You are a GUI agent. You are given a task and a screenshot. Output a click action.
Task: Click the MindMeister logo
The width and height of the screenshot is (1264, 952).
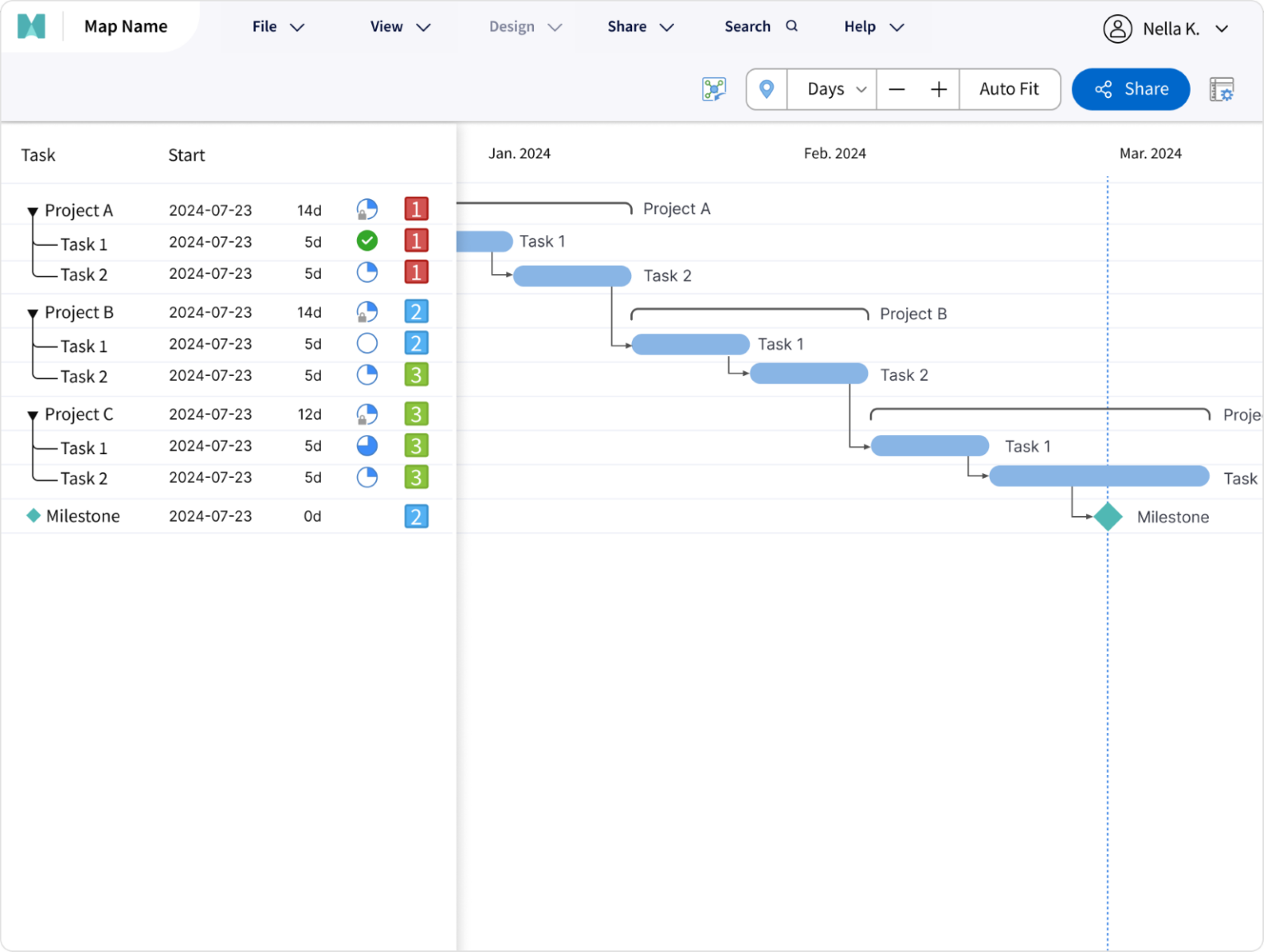[30, 26]
